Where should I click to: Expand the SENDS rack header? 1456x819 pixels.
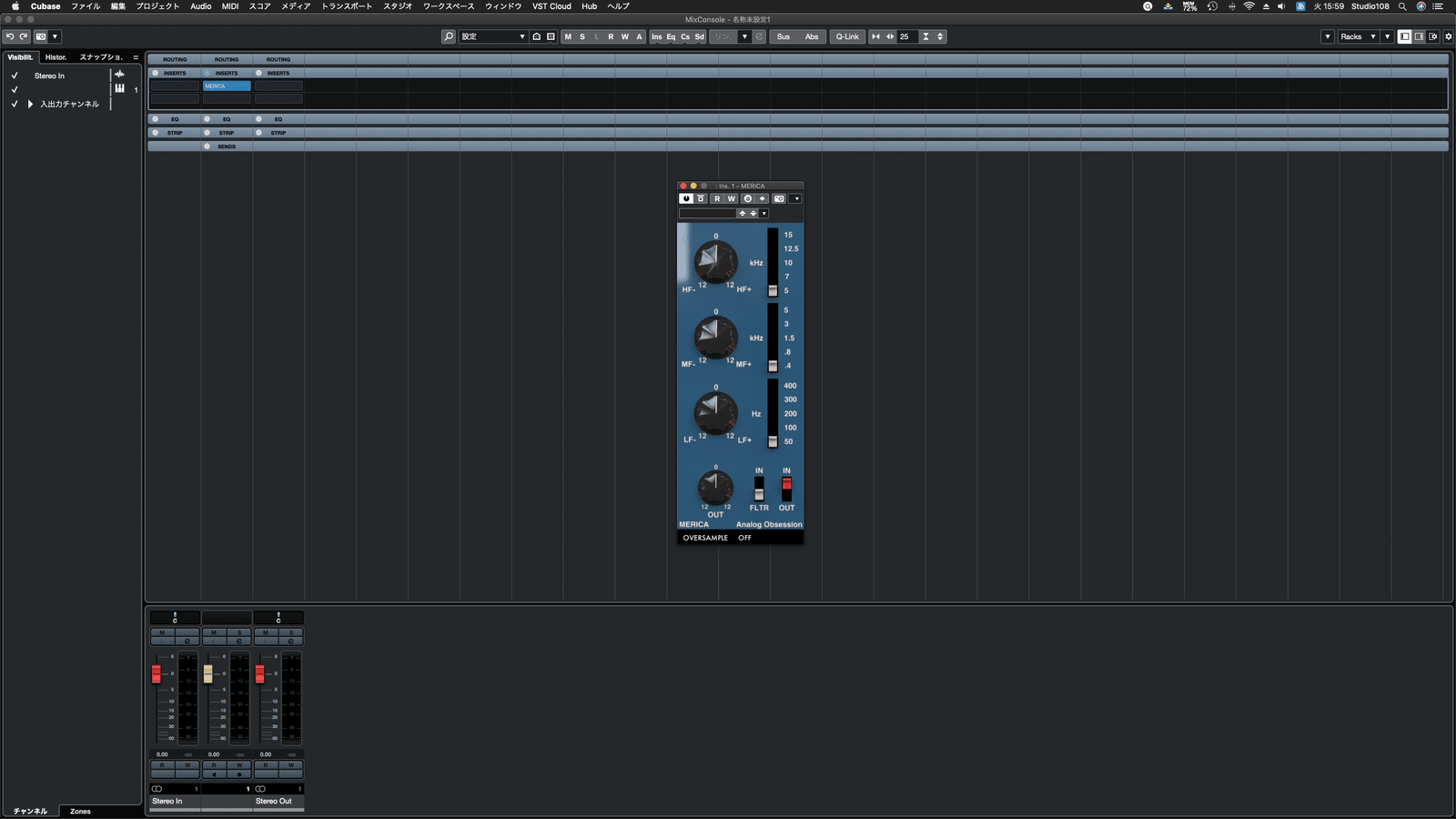227,147
